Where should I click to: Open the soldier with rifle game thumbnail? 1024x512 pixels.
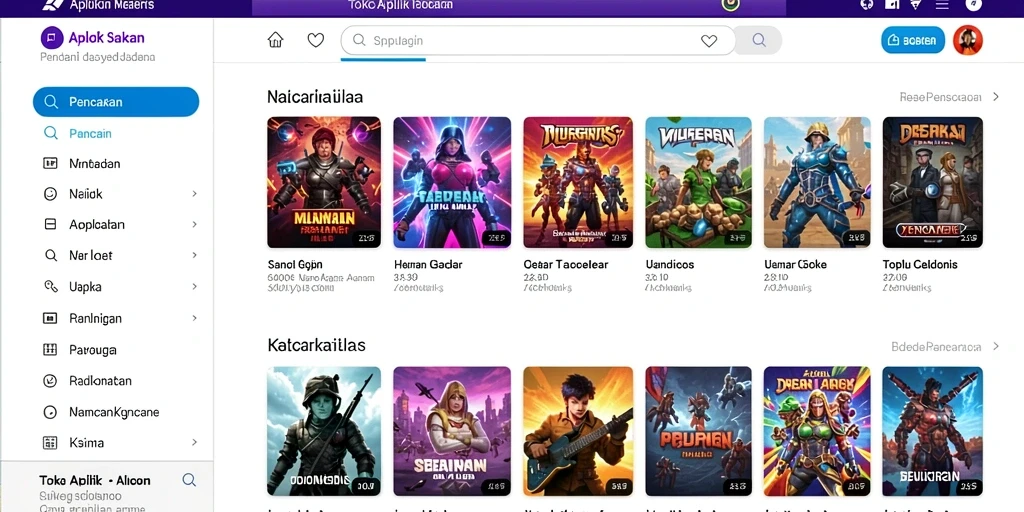[x=324, y=431]
